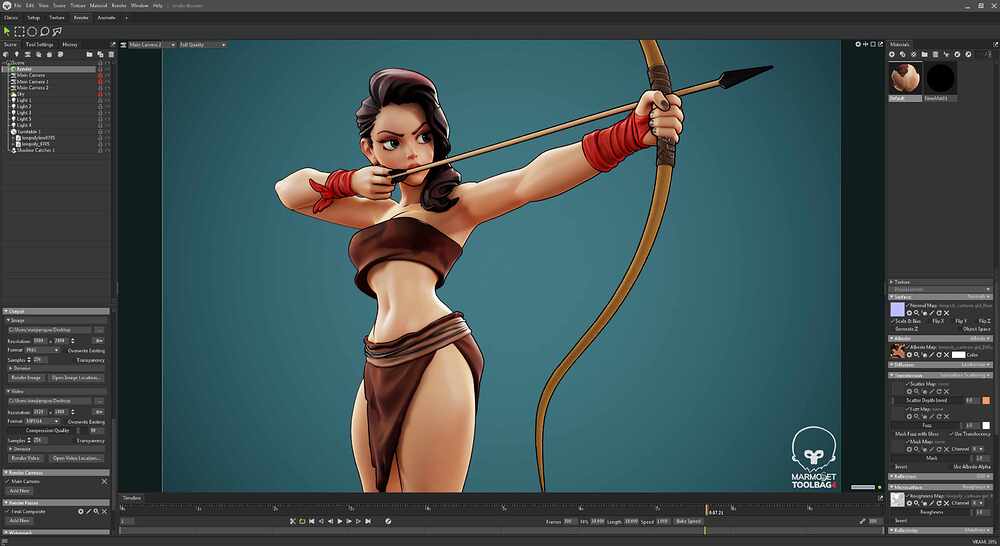Click the magnifier icon on Final Composite pass

coord(96,512)
